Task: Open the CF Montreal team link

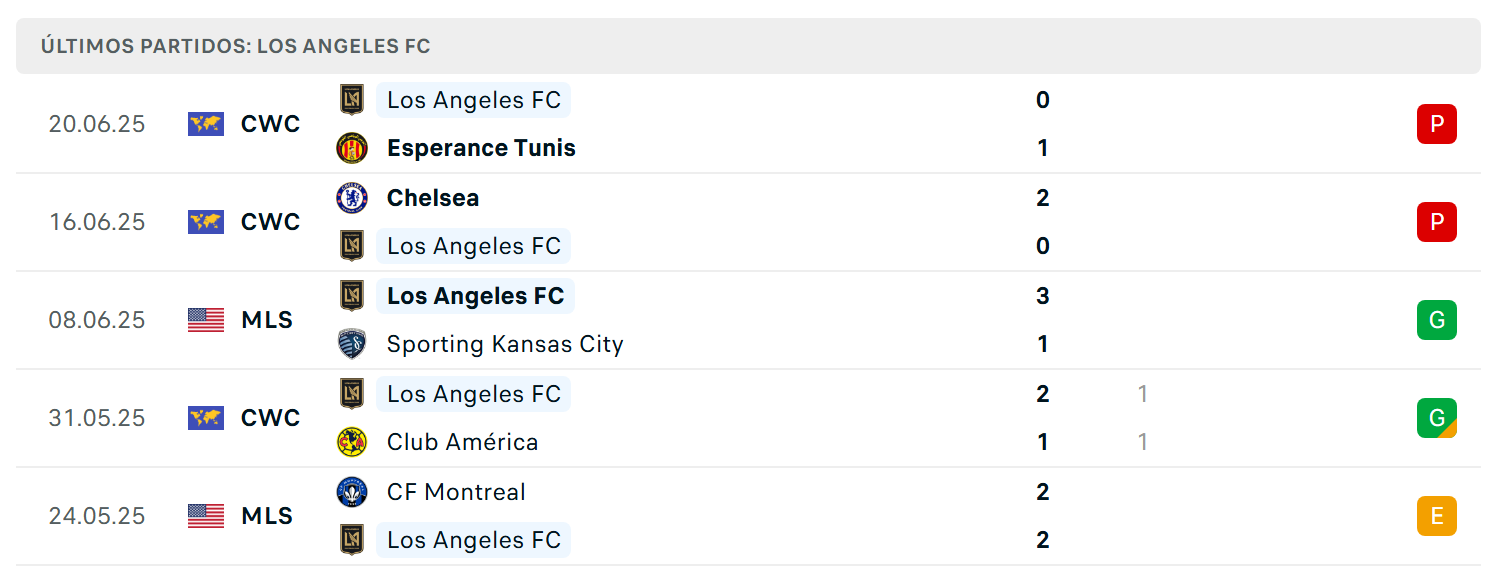Action: (456, 492)
